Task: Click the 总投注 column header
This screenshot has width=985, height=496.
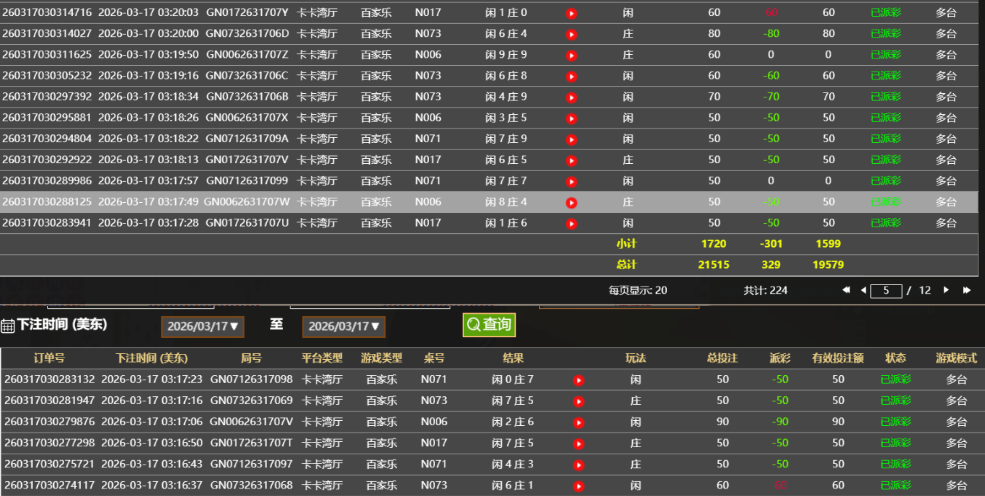Action: 722,358
